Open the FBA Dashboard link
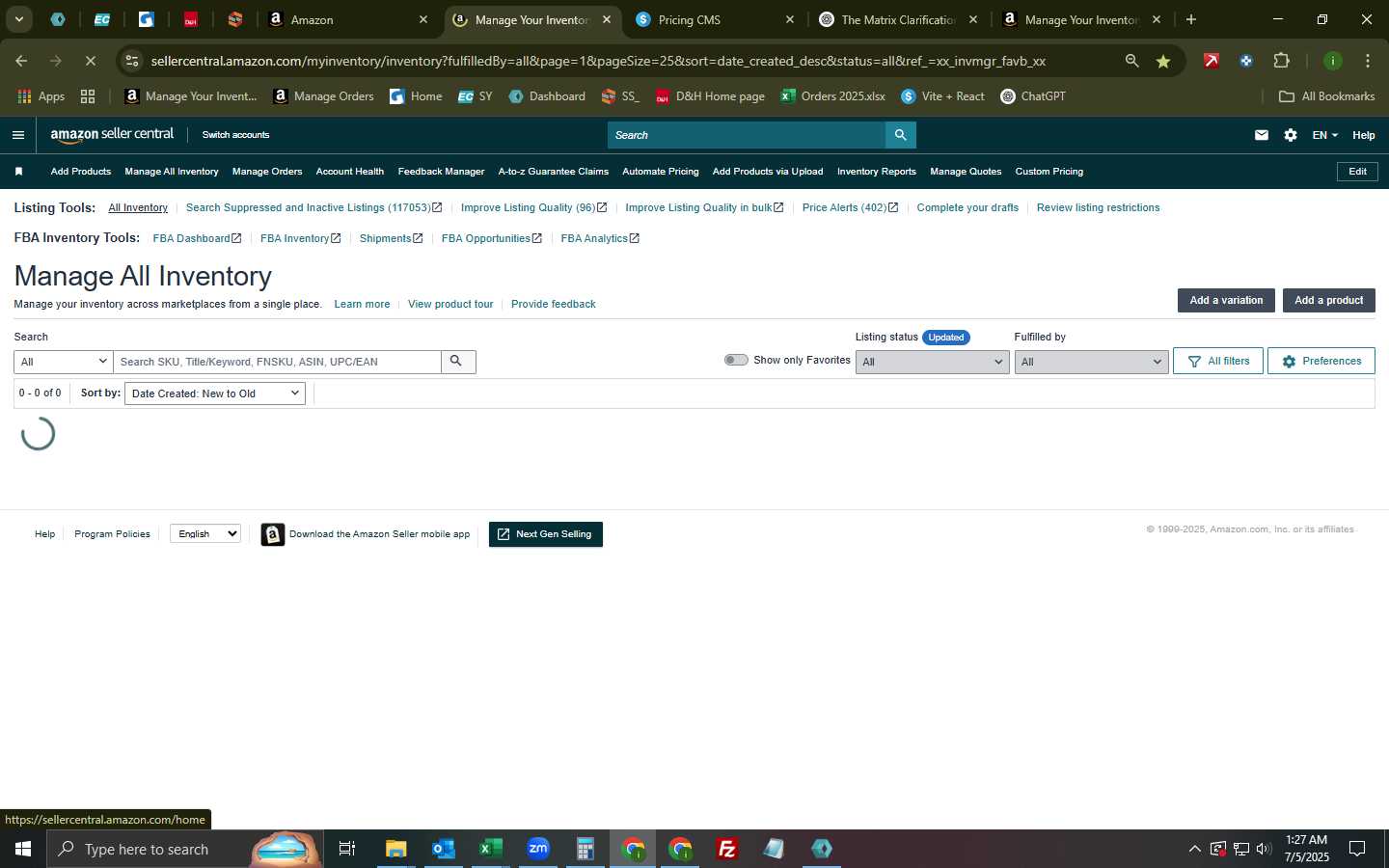Viewport: 1389px width, 868px height. pyautogui.click(x=197, y=238)
